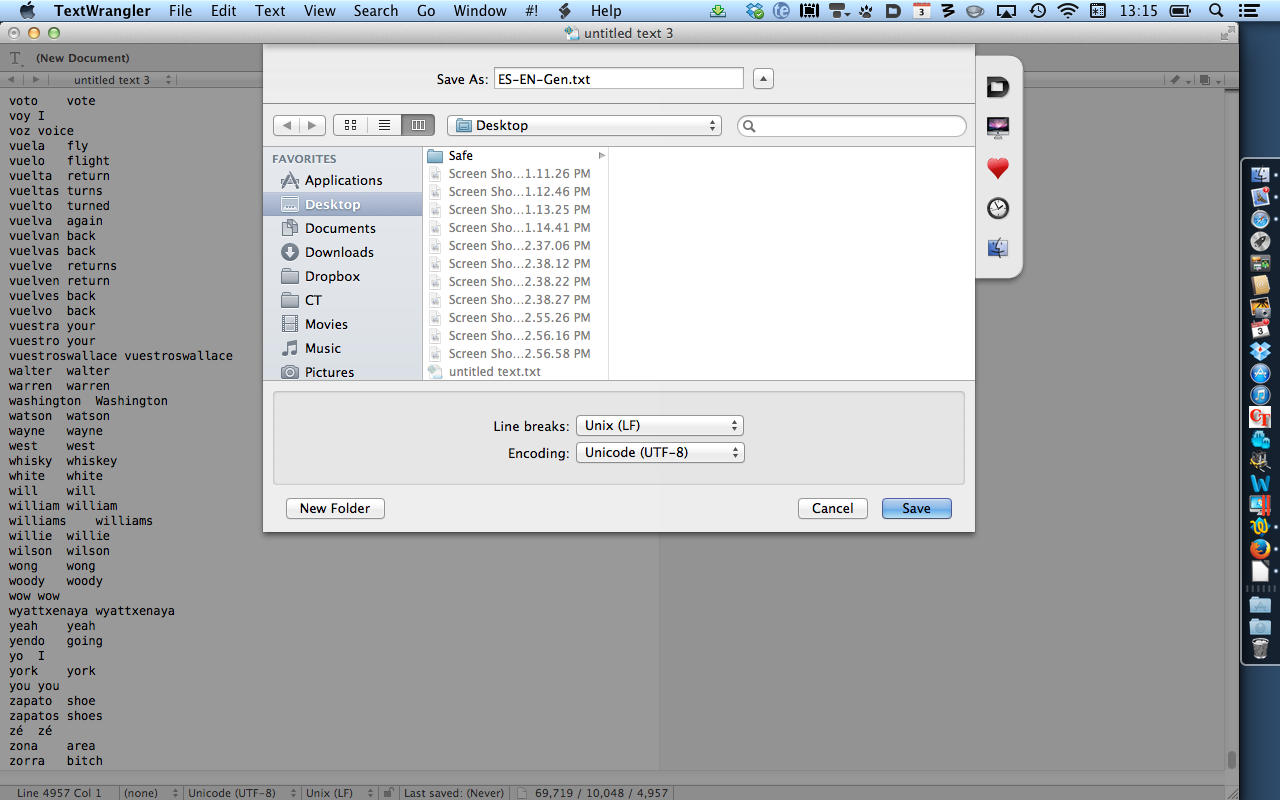
Task: Open the Desktop location dropdown
Action: coord(584,125)
